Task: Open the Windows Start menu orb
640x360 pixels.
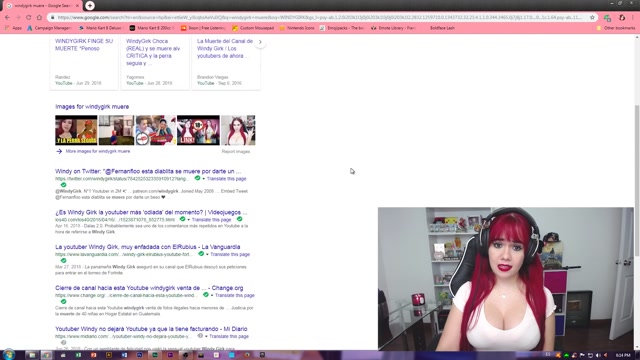Action: pyautogui.click(x=9, y=355)
